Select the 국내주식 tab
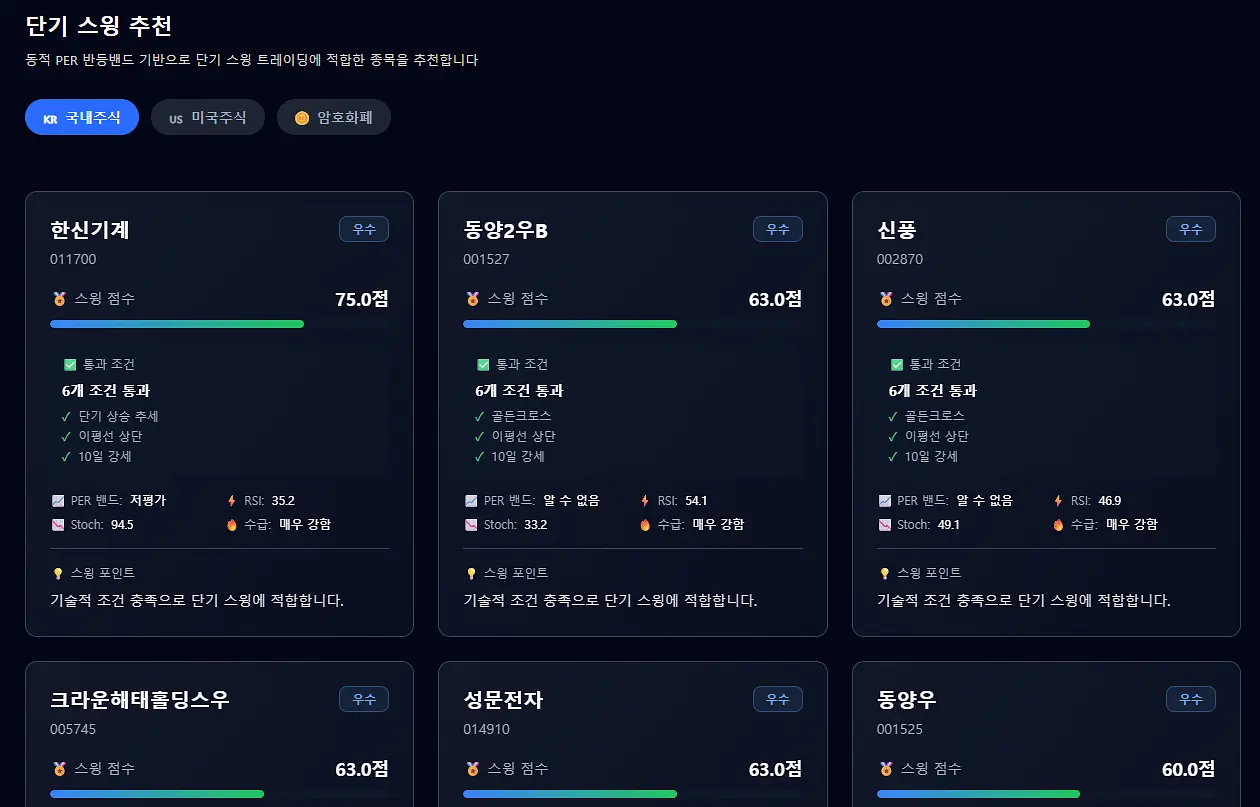 tap(82, 117)
